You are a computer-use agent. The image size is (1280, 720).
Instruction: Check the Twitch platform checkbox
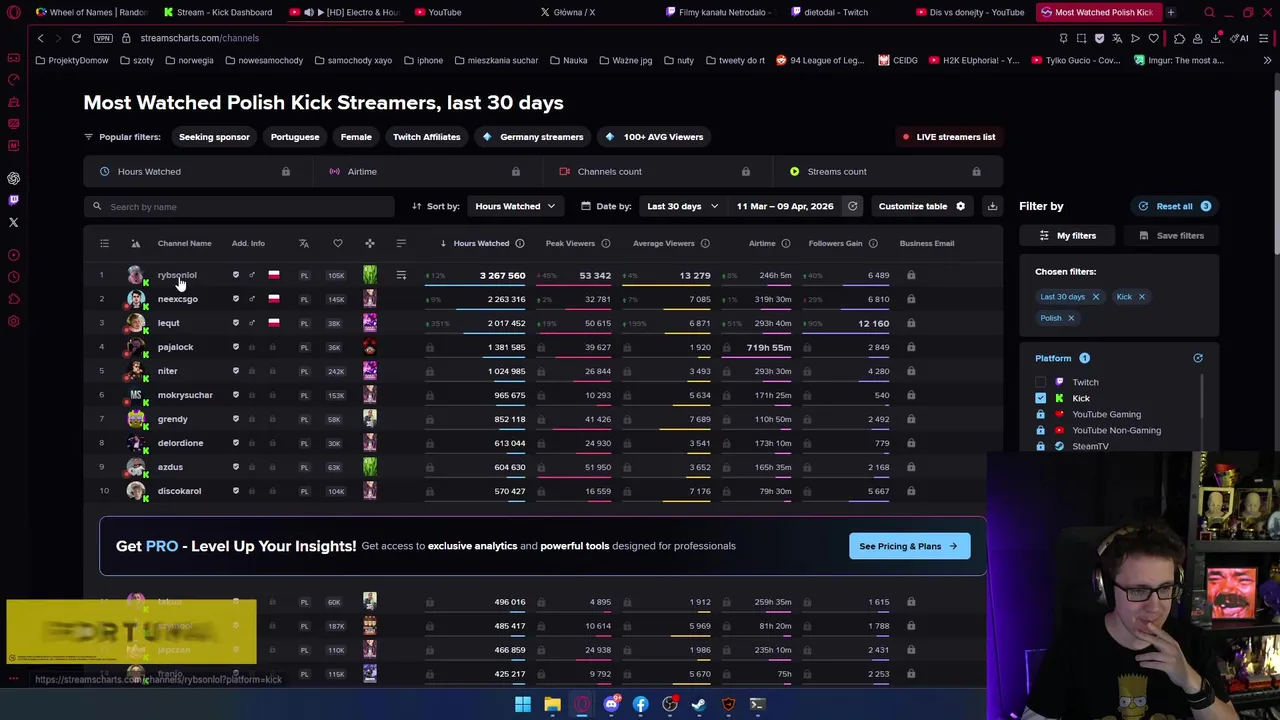[x=1040, y=382]
